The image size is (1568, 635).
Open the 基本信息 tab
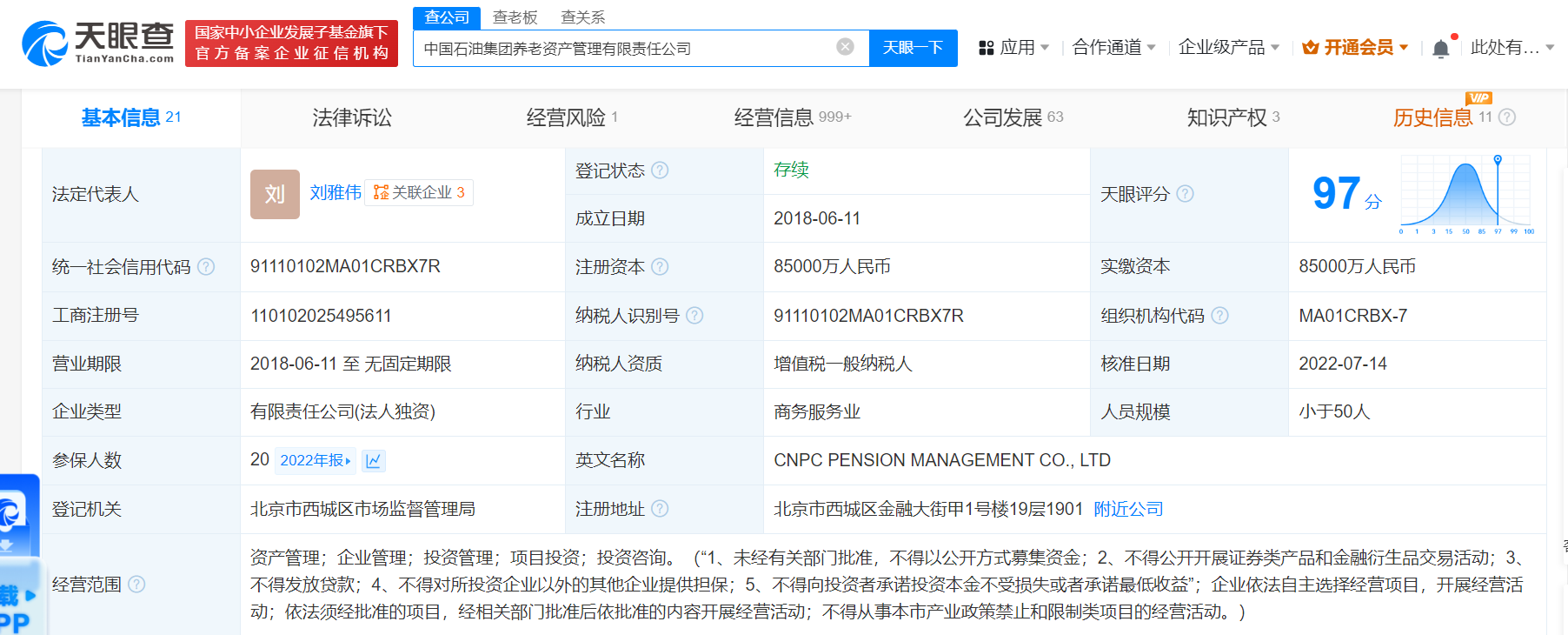[131, 117]
